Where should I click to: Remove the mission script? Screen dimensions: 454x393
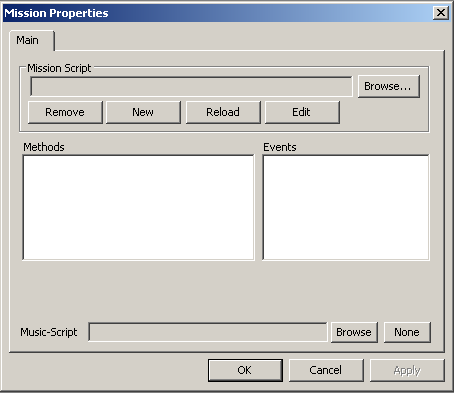tap(65, 112)
